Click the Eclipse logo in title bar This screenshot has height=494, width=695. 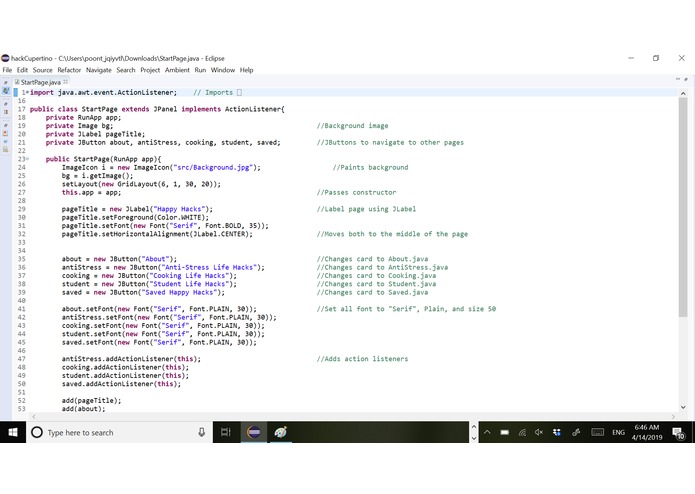pyautogui.click(x=5, y=58)
